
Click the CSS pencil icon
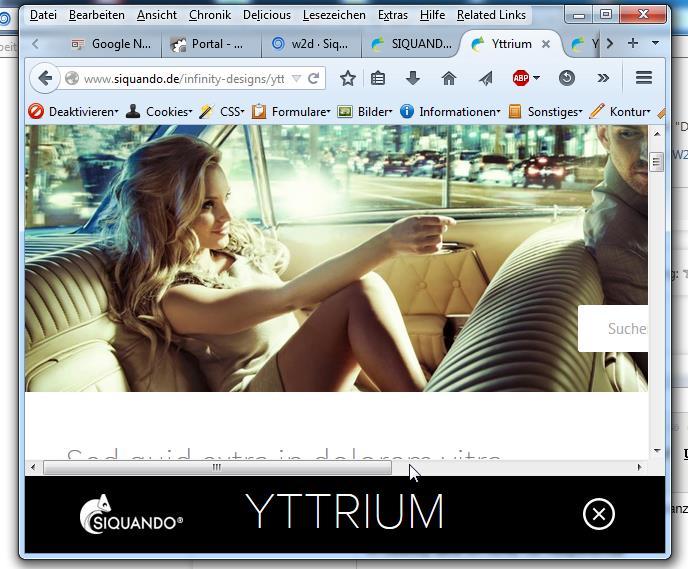tap(206, 111)
